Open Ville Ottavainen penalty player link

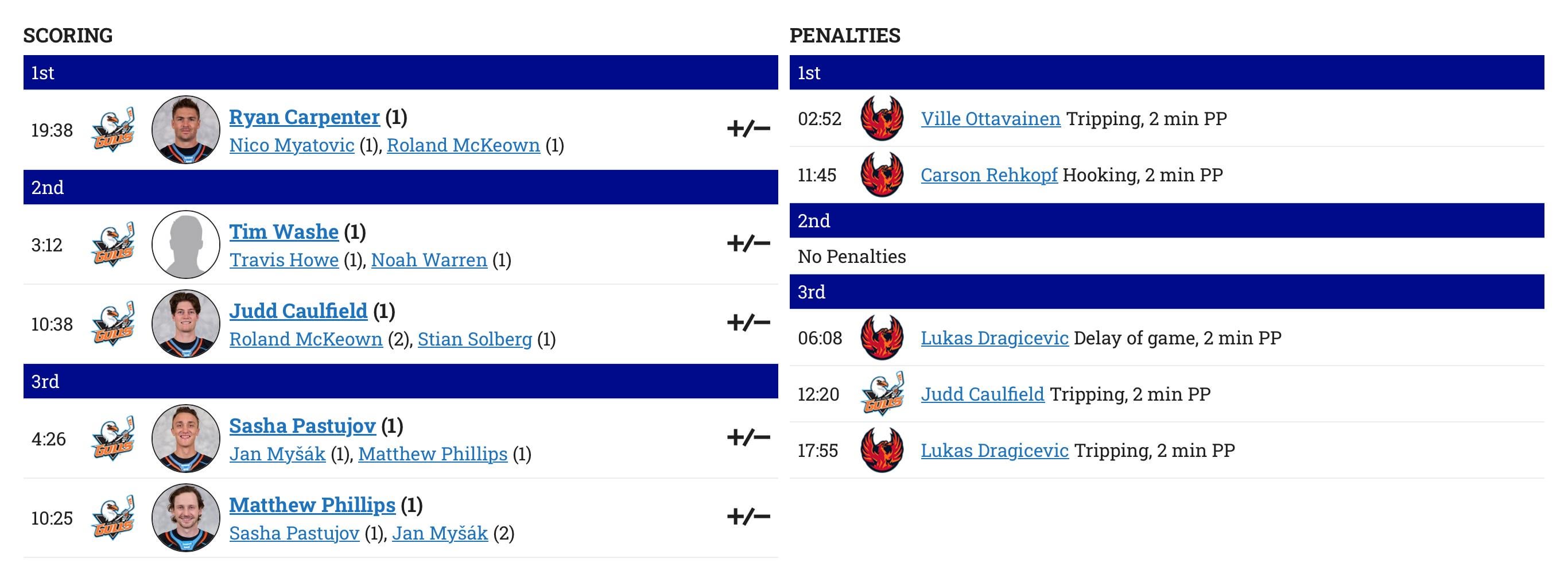(x=991, y=119)
